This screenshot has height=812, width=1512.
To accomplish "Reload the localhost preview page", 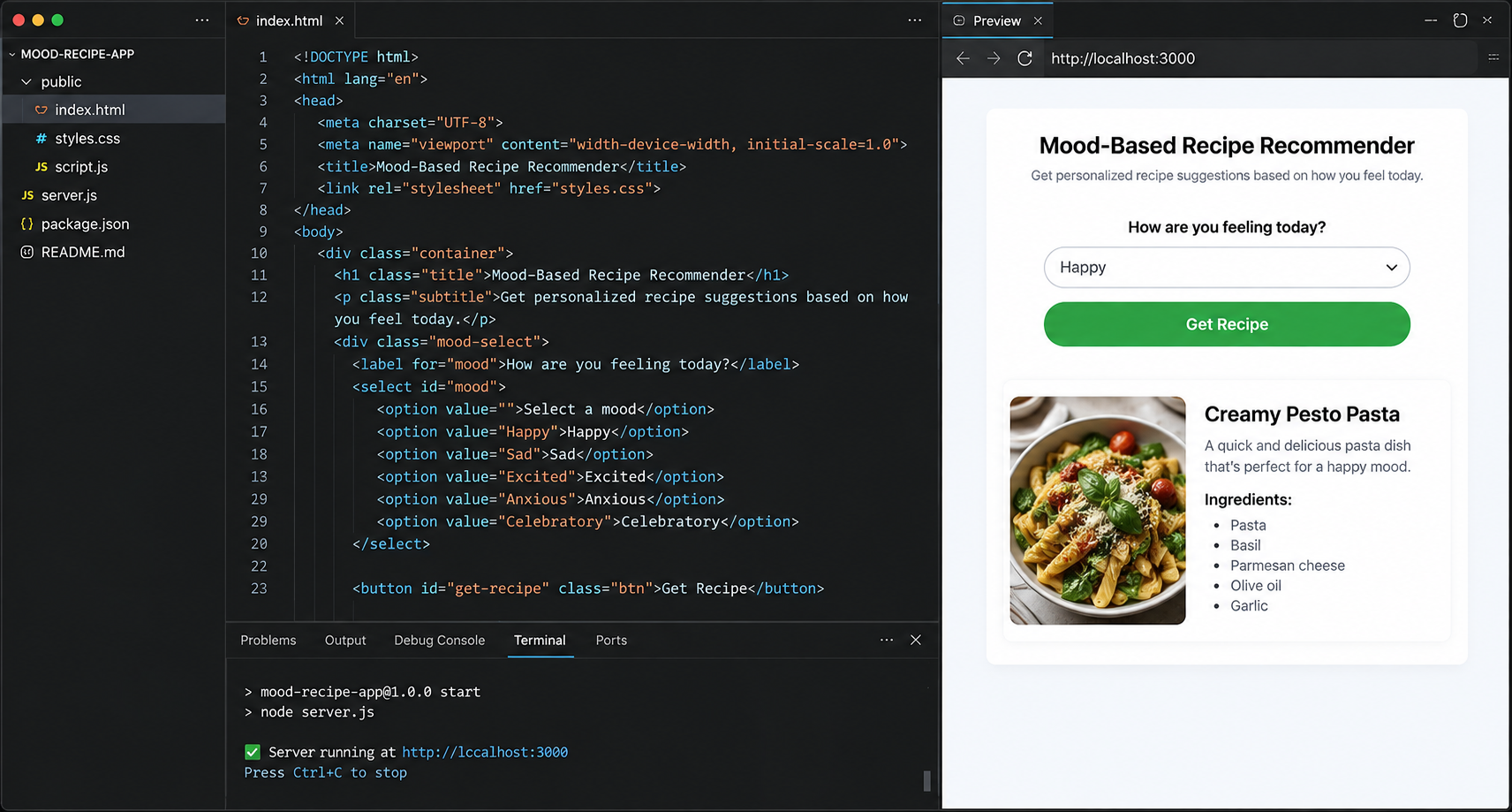I will tap(1024, 58).
